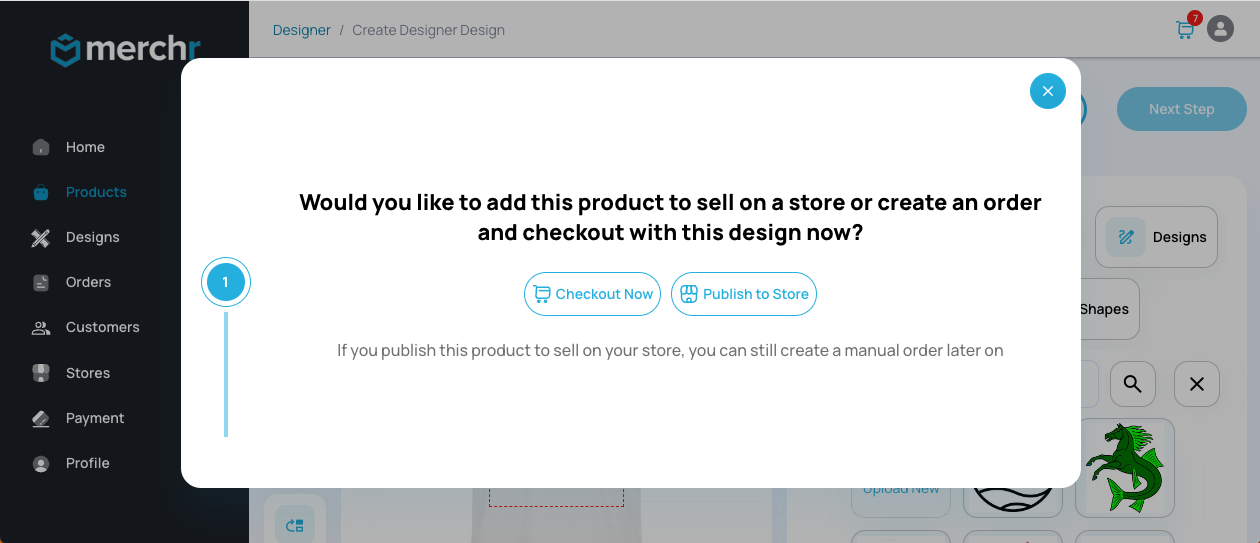This screenshot has width=1260, height=543.
Task: Click the Orders document icon
Action: (x=41, y=283)
